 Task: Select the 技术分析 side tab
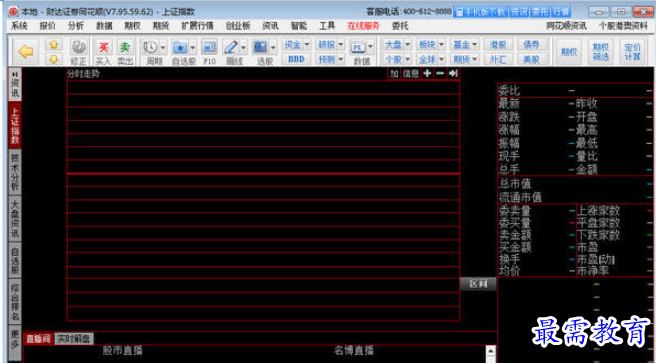point(15,171)
